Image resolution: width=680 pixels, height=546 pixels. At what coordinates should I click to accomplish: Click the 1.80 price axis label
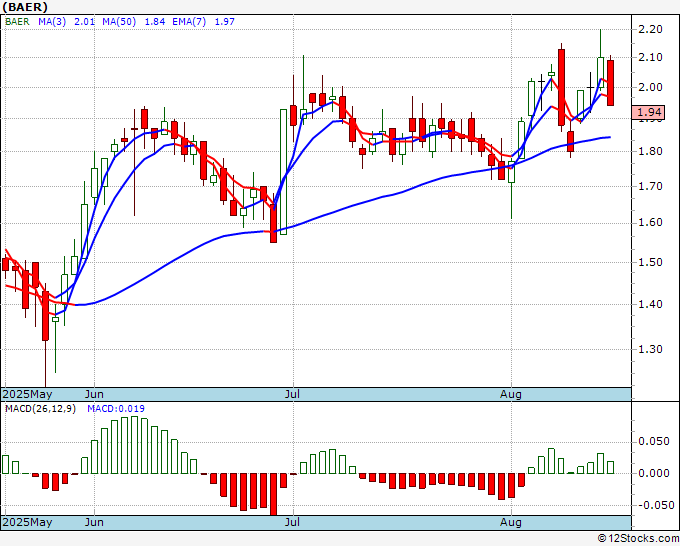(x=651, y=151)
